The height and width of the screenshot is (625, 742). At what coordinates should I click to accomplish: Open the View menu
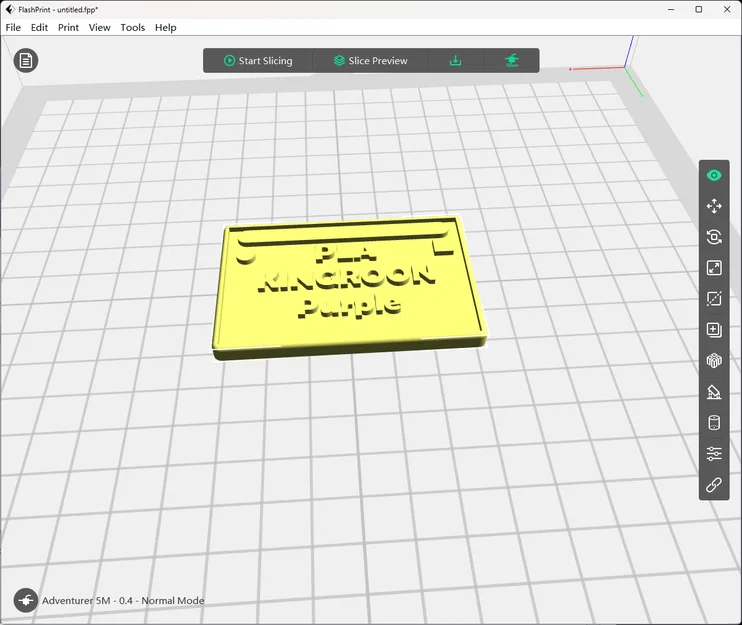(x=99, y=27)
